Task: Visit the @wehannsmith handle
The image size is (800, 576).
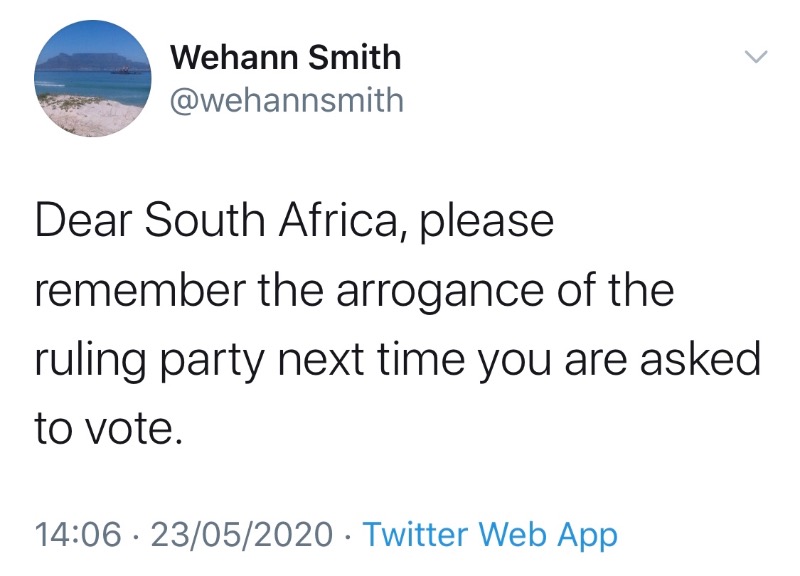Action: 287,100
